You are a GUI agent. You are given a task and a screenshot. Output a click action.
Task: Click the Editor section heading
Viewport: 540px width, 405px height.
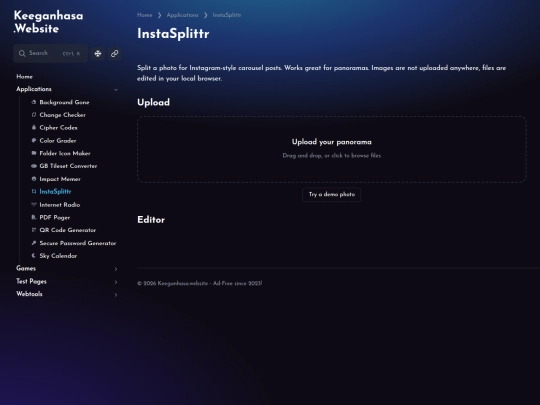pyautogui.click(x=151, y=220)
